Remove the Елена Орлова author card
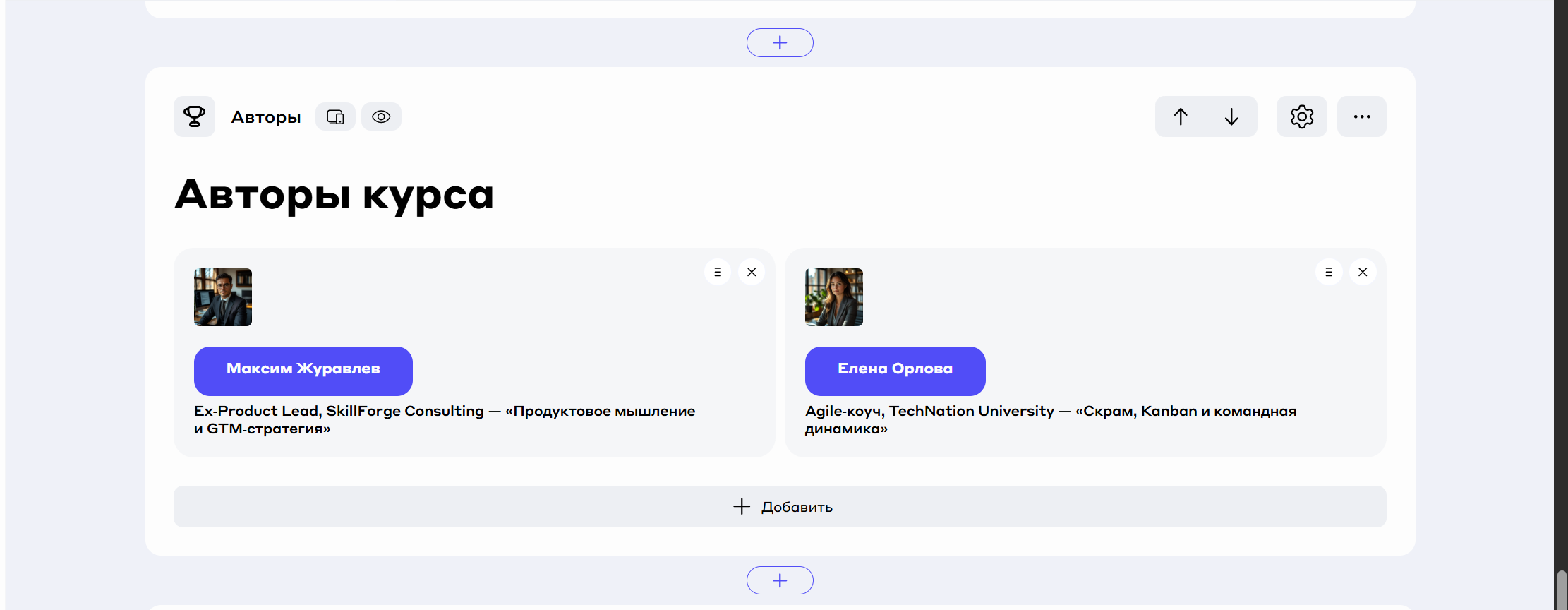 pyautogui.click(x=1363, y=272)
